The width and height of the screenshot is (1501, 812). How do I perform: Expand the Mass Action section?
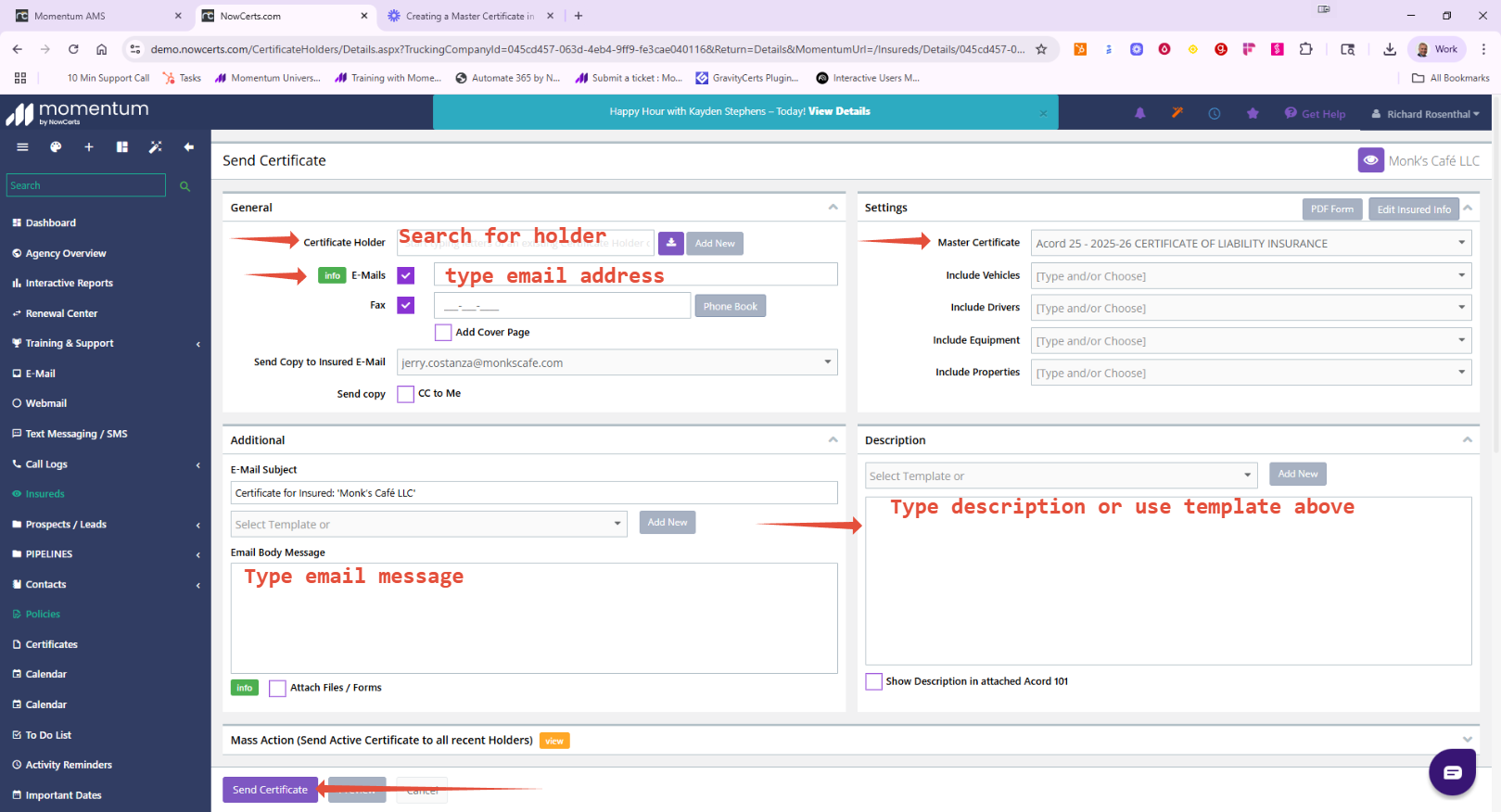click(1467, 740)
